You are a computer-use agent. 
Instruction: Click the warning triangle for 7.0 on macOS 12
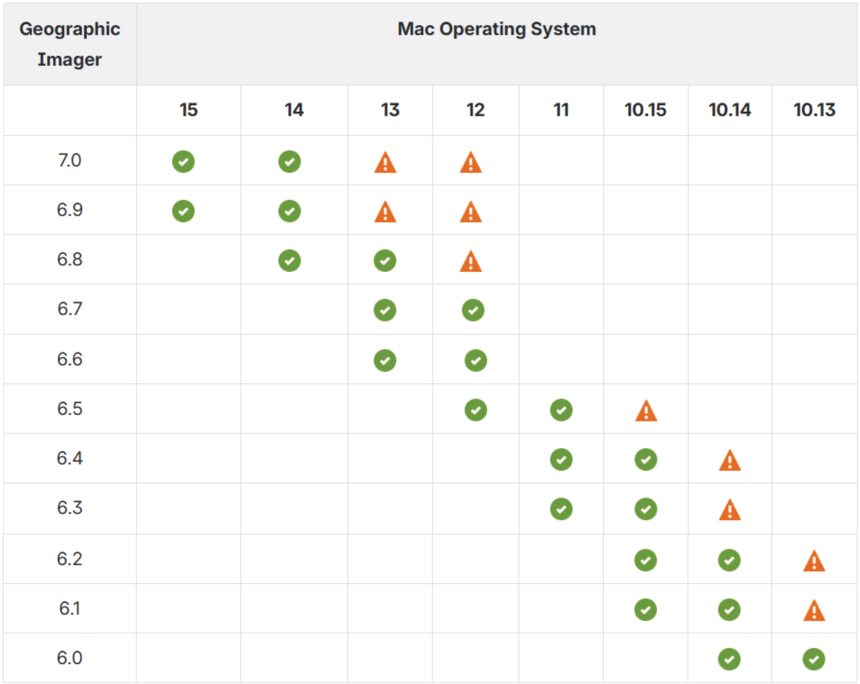pos(471,162)
